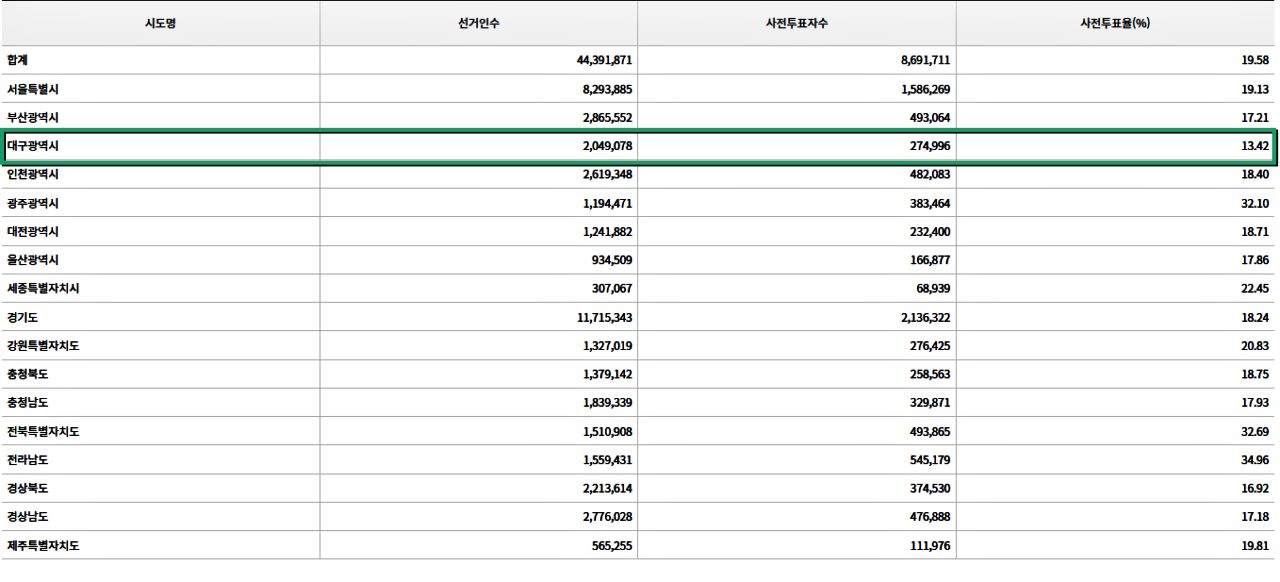Click the 선거인수 column header

click(x=478, y=23)
